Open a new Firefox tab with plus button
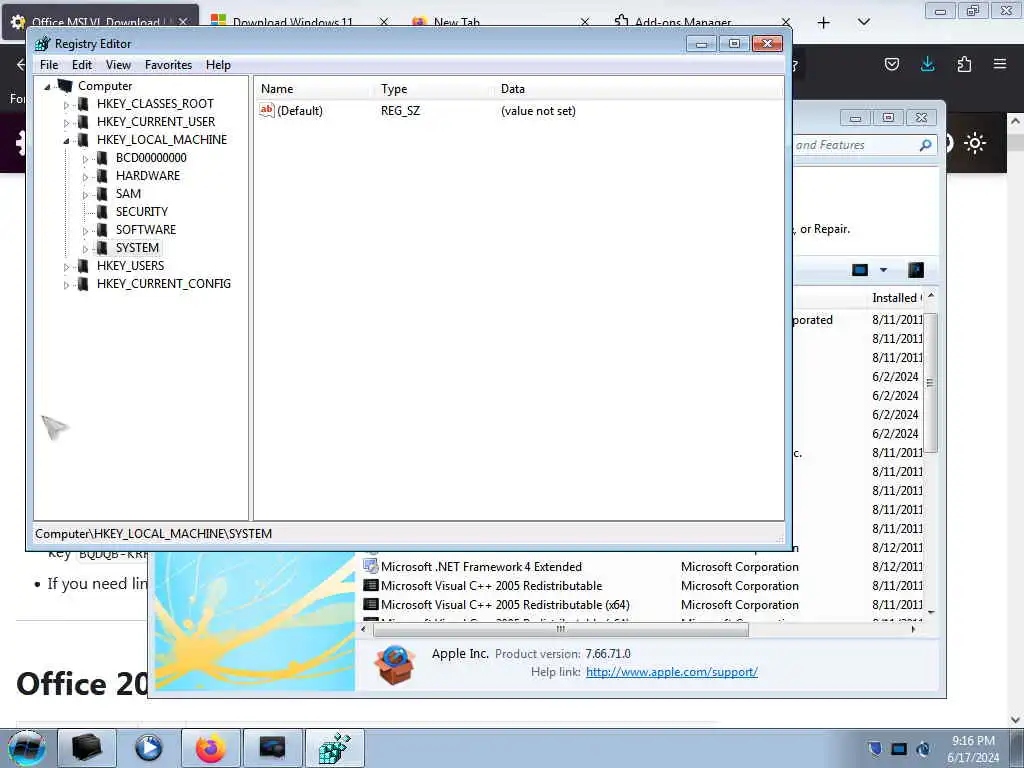Screen dimensions: 1024x768 pos(824,23)
